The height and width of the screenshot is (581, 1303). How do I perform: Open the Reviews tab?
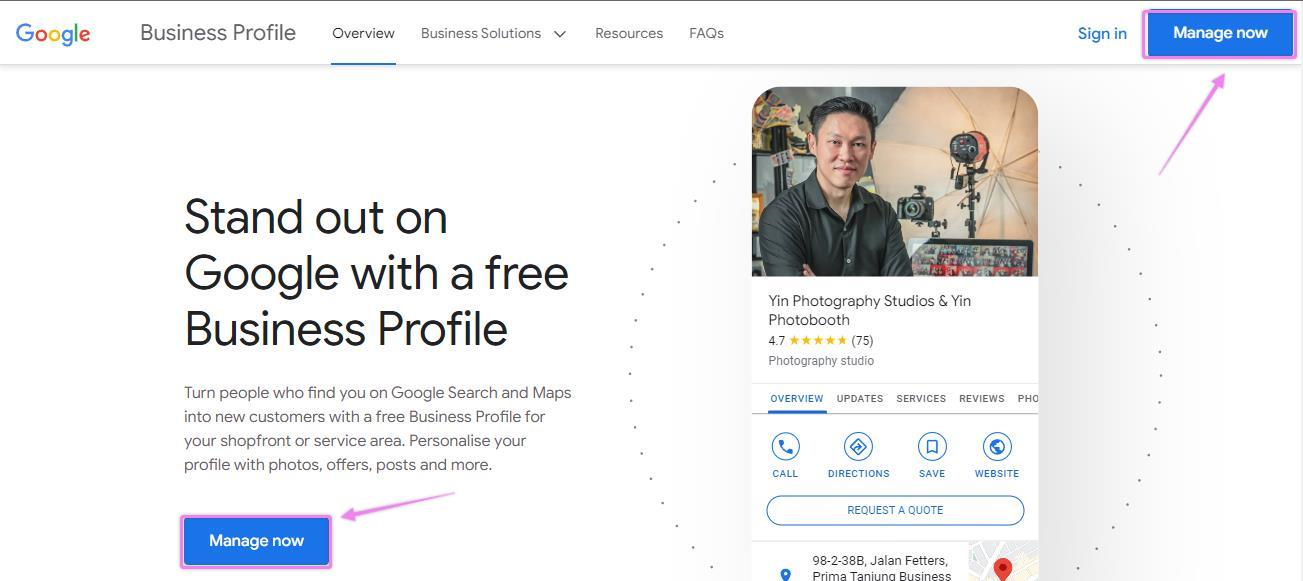[981, 398]
